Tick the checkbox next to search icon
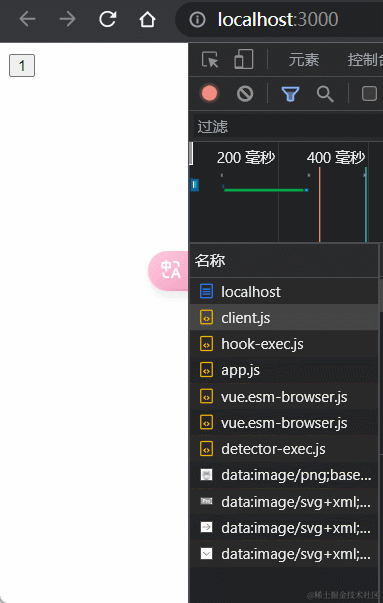Screen dimensions: 383x603 click(369, 93)
